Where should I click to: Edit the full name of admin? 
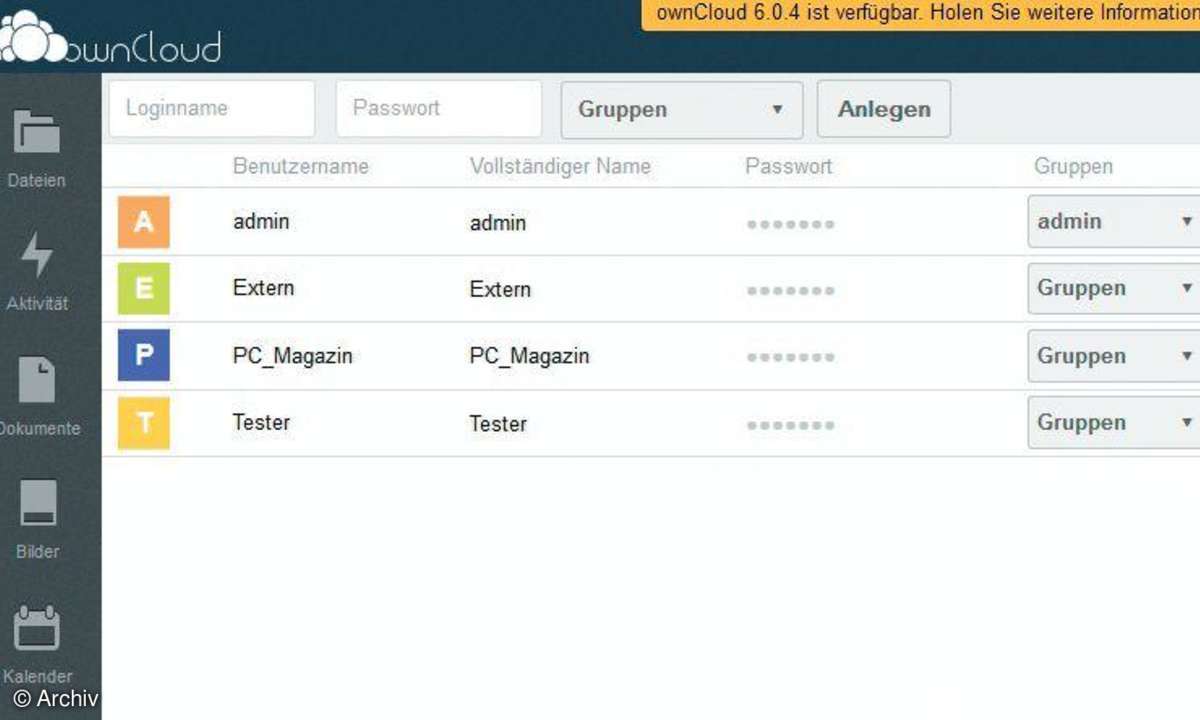pyautogui.click(x=498, y=223)
